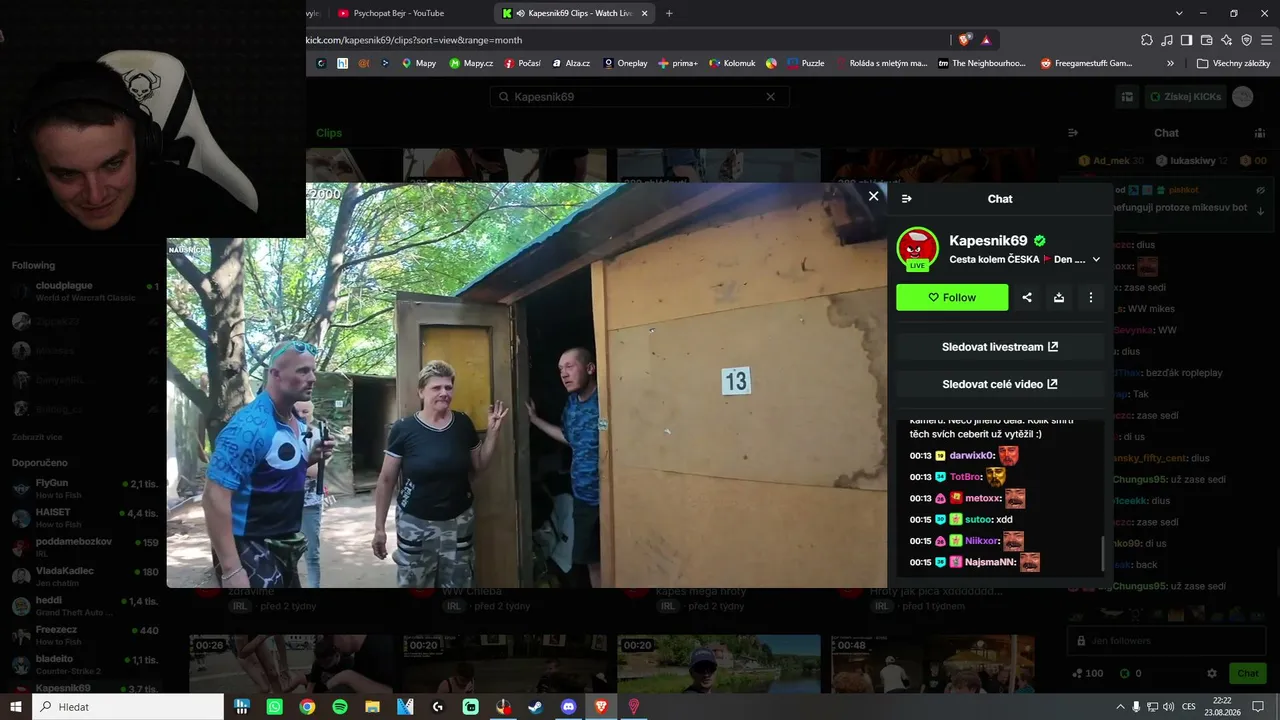1280x720 pixels.
Task: Open the 00:26 clip thumbnail
Action: 290,664
